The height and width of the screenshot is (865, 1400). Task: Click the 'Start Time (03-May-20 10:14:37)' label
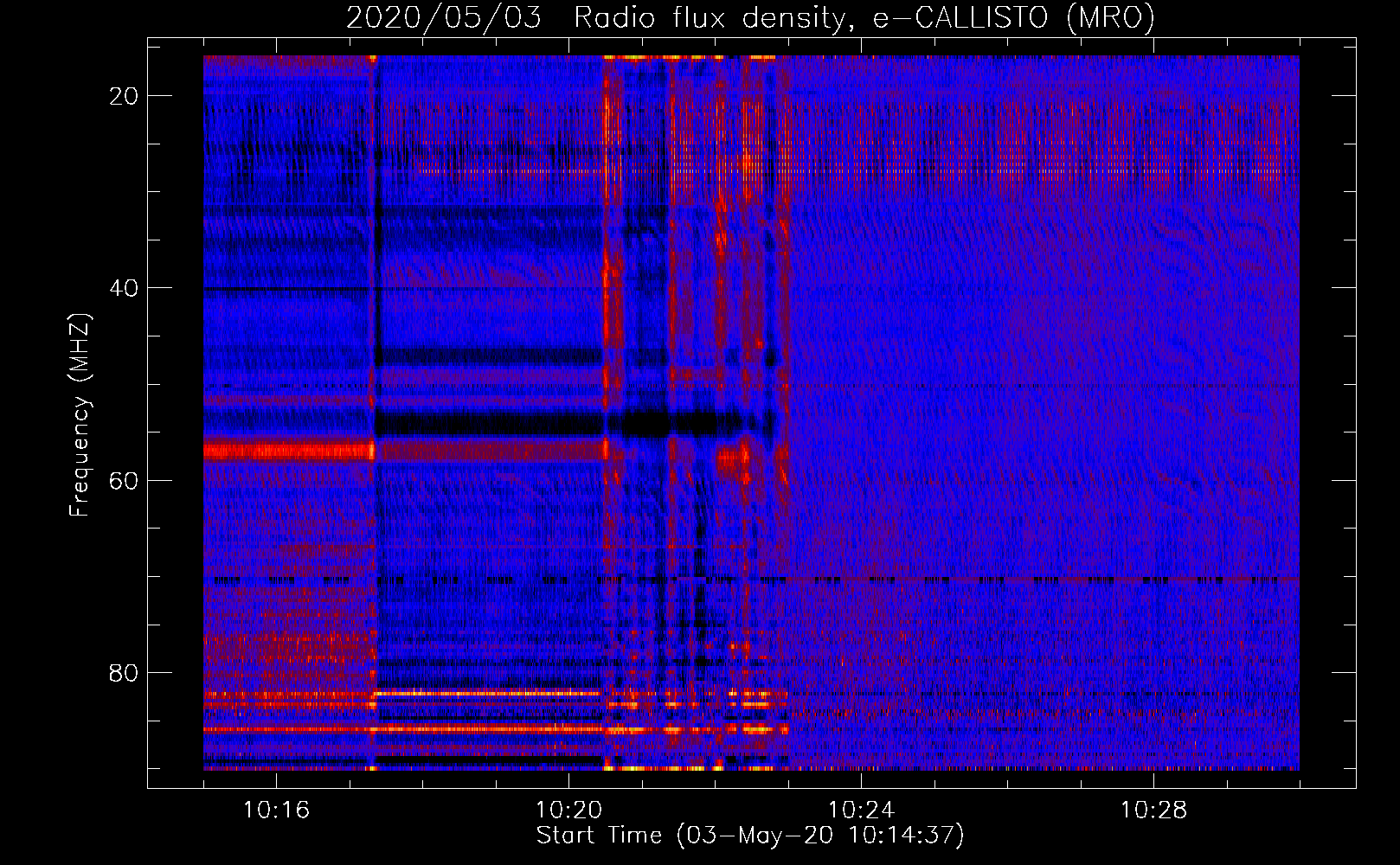(x=750, y=836)
